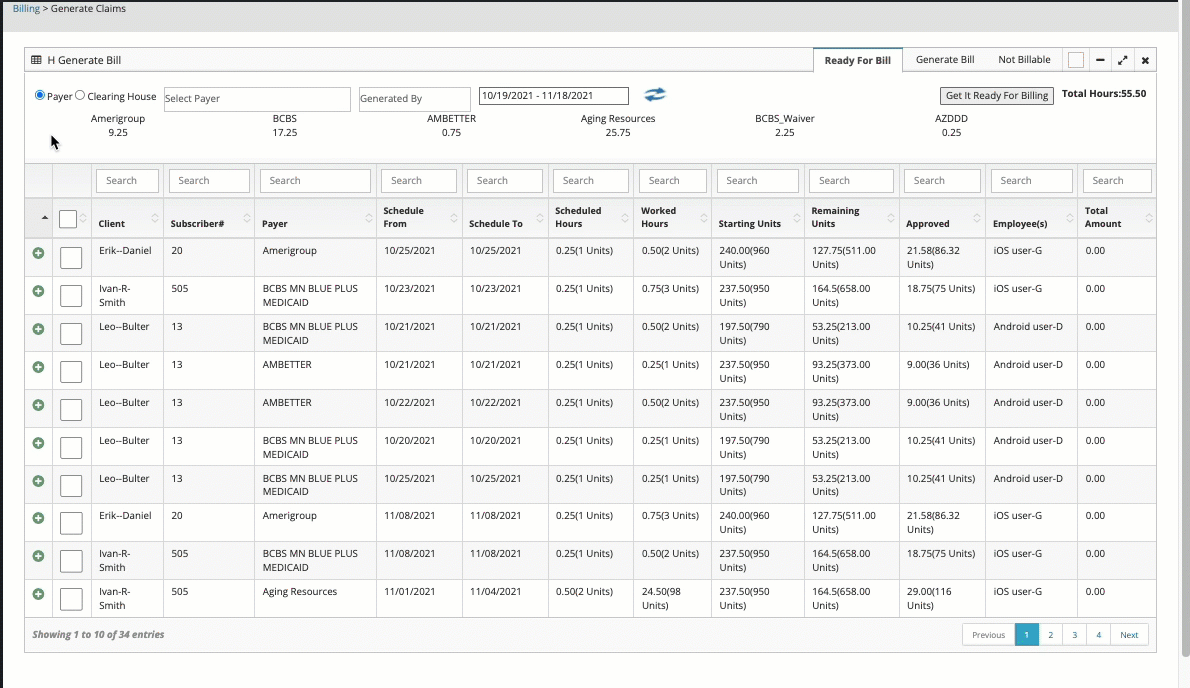
Task: Expand Leo--Bulter AMBETTER row scheduled 10/21/2021
Action: (x=38, y=367)
